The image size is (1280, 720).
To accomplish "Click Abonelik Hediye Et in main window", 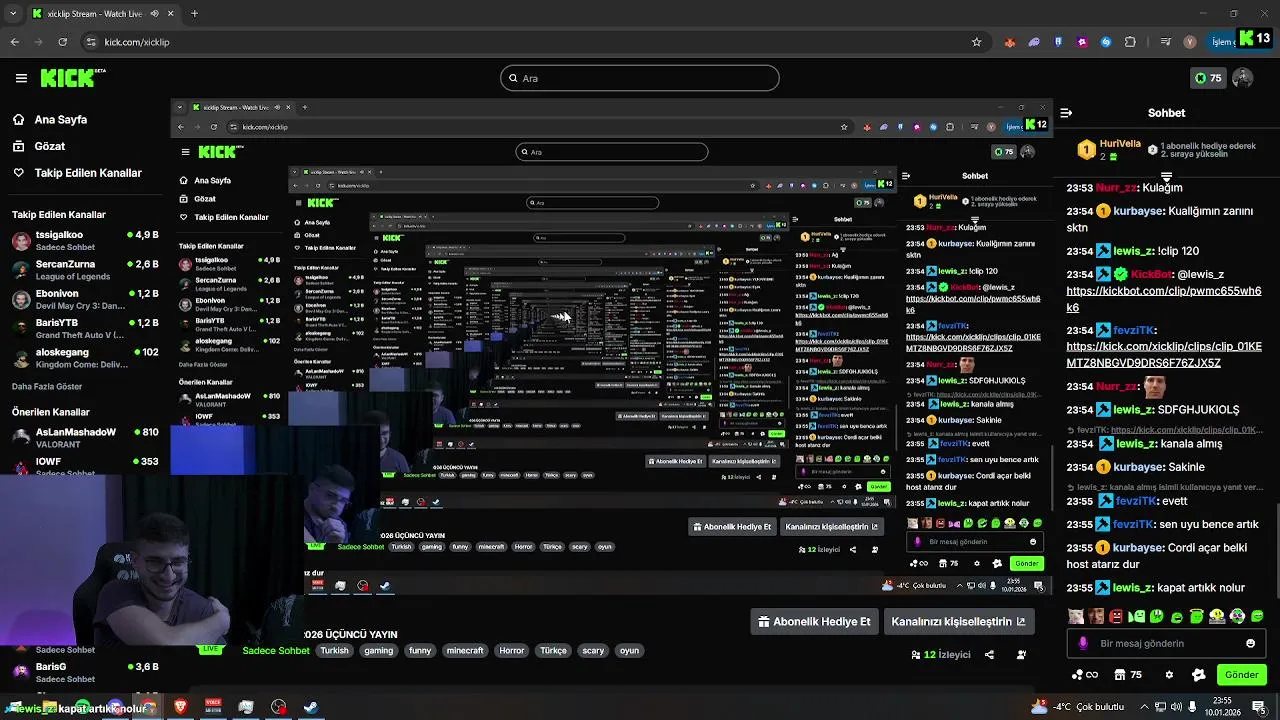I will pos(814,621).
